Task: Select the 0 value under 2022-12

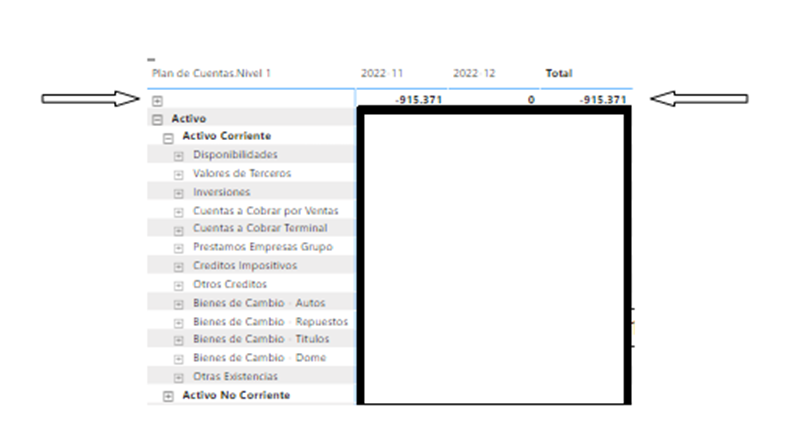Action: (531, 100)
